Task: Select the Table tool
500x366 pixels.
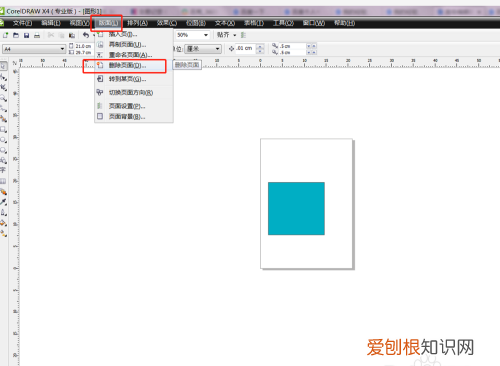Action: (3, 181)
